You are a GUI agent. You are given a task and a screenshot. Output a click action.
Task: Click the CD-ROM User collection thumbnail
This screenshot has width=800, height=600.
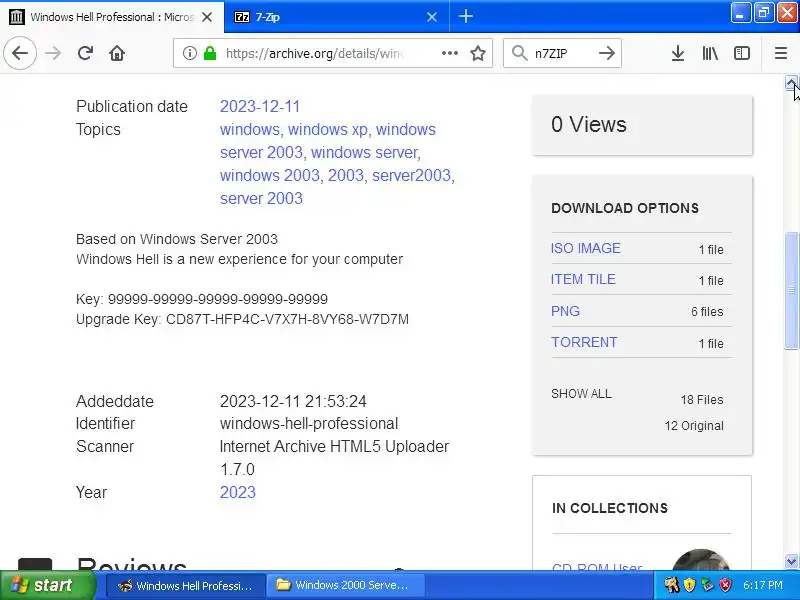700,560
